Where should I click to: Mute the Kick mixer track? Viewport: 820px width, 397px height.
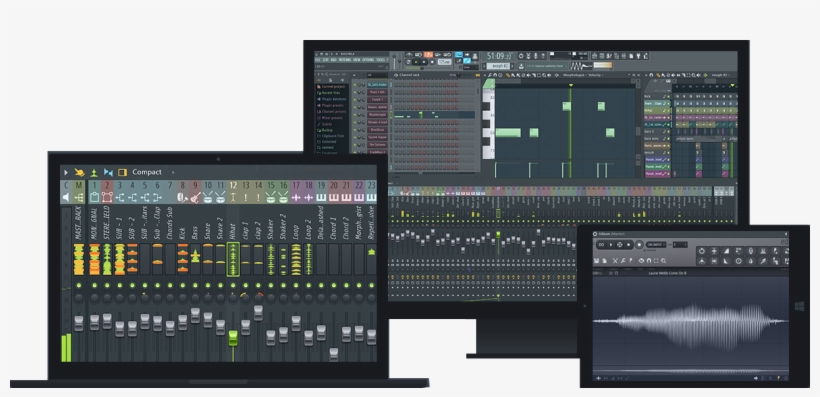(x=183, y=285)
